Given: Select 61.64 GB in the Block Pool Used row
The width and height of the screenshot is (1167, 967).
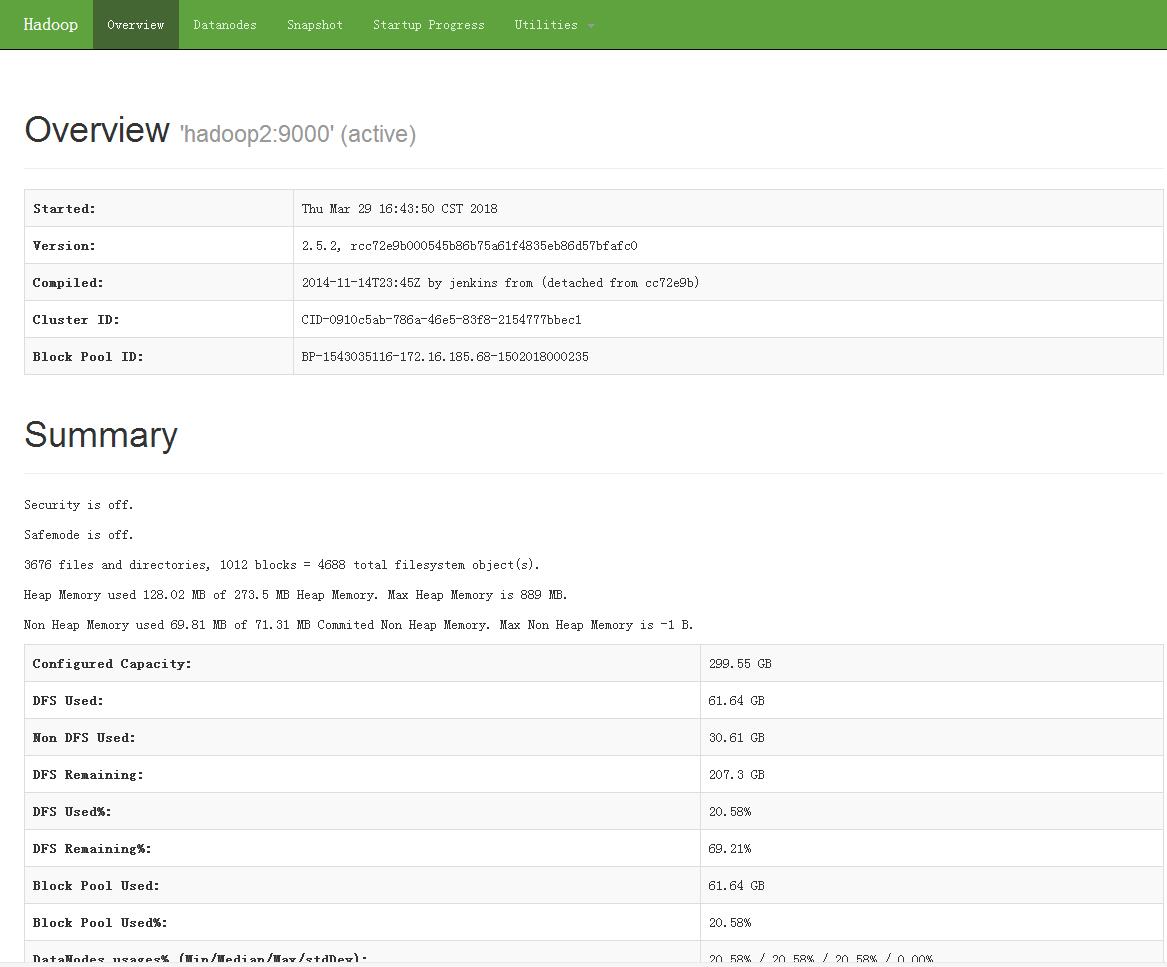Looking at the screenshot, I should [736, 886].
